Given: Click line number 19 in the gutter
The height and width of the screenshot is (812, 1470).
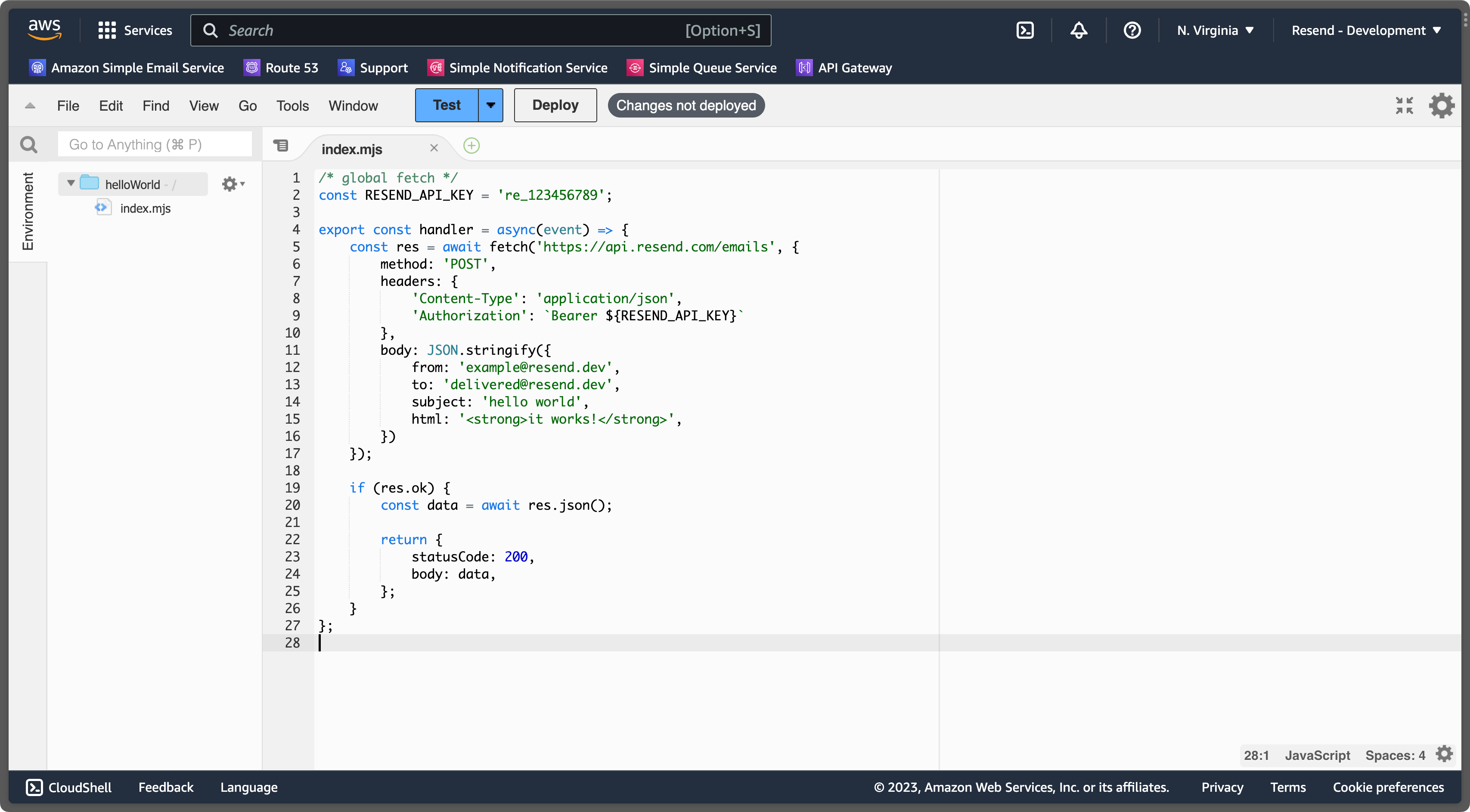Looking at the screenshot, I should click(x=292, y=488).
